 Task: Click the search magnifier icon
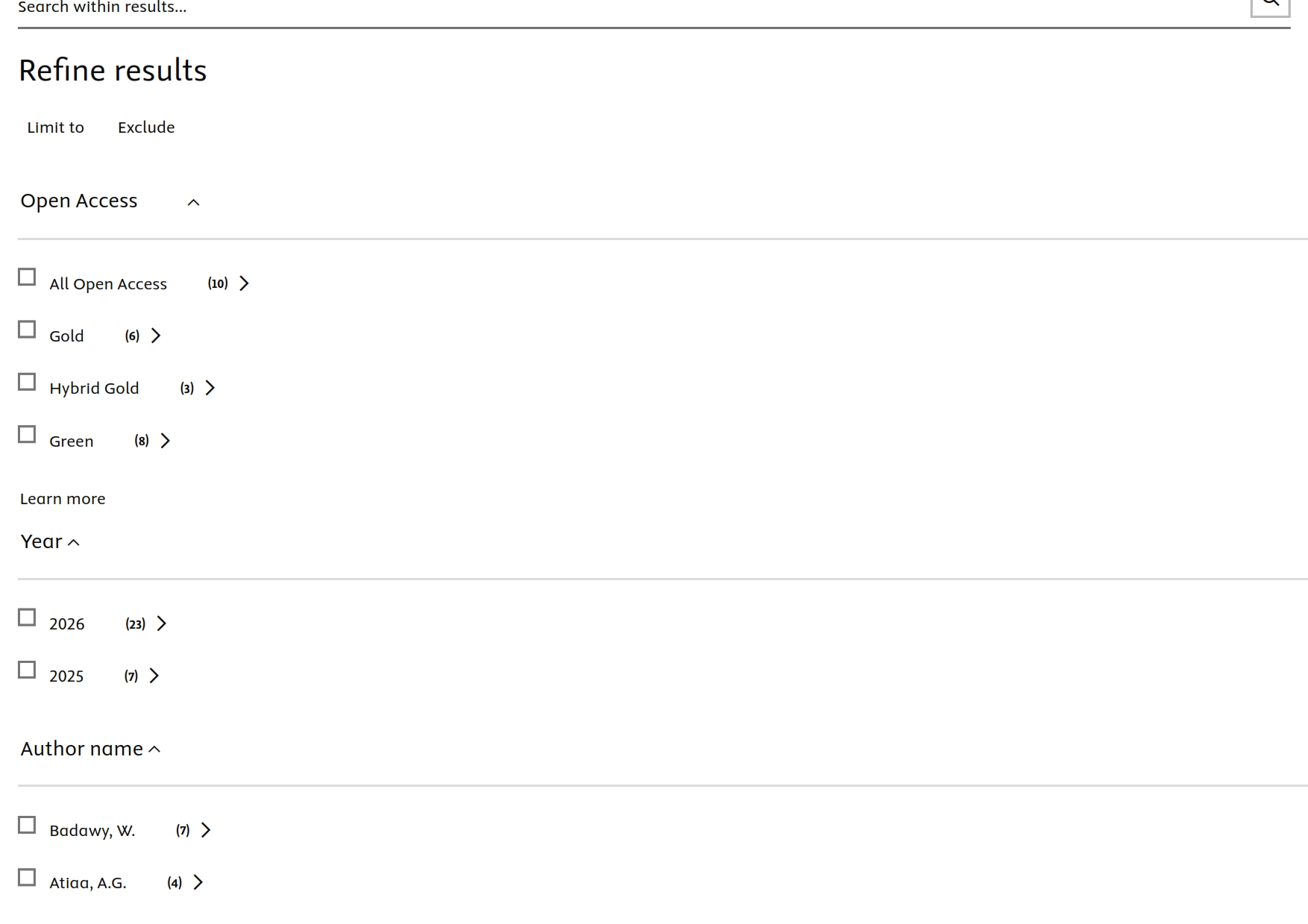pos(1270,4)
